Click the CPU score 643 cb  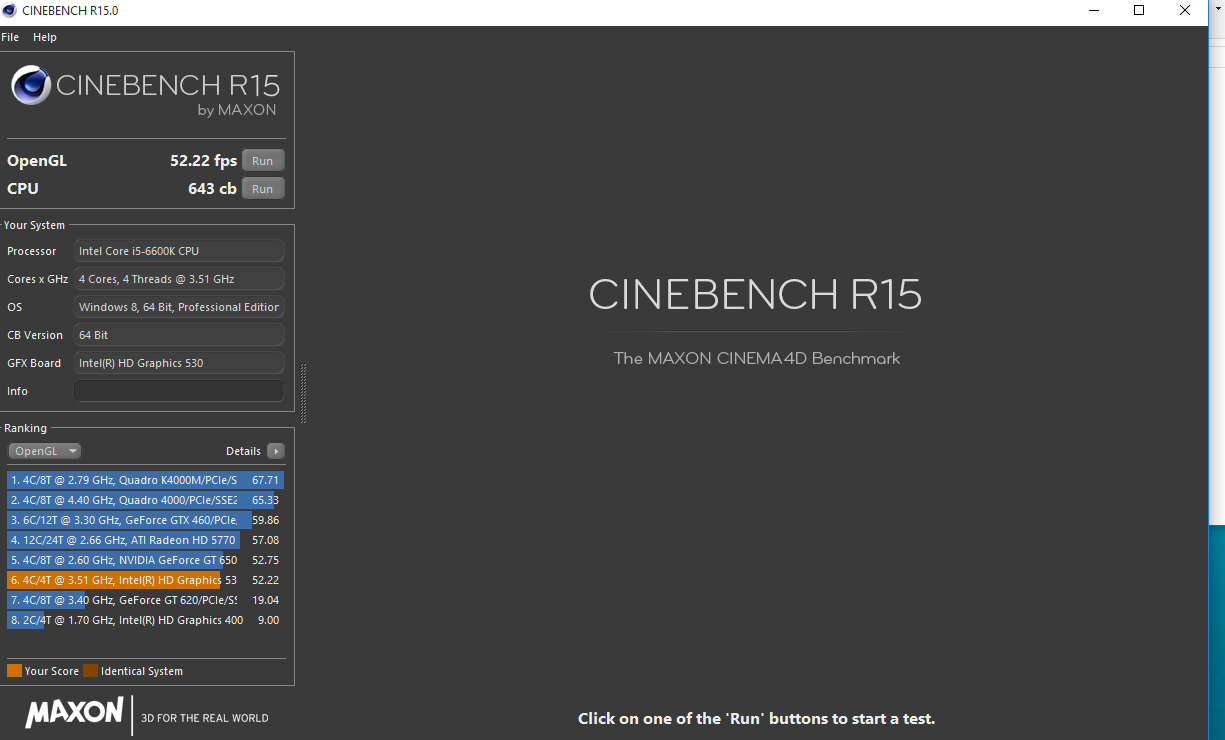[212, 189]
